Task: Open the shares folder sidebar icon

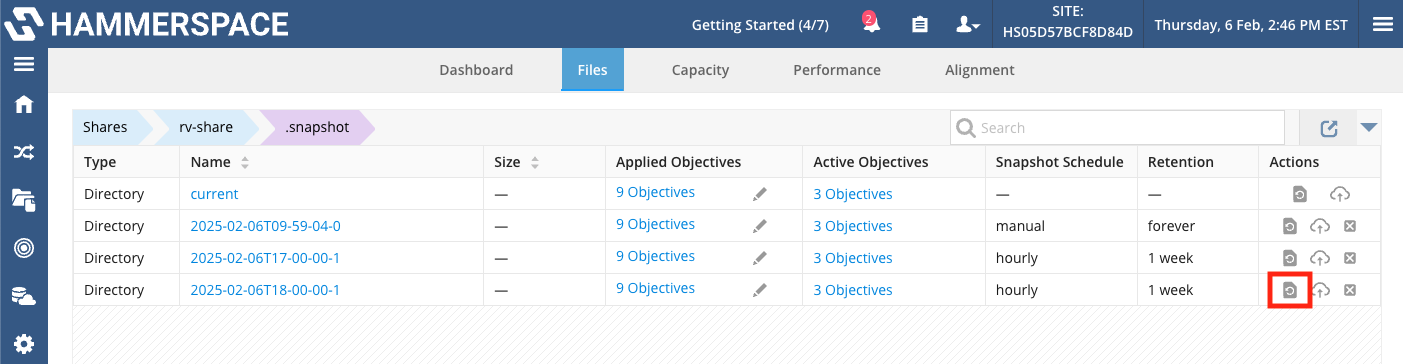Action: coord(23,199)
